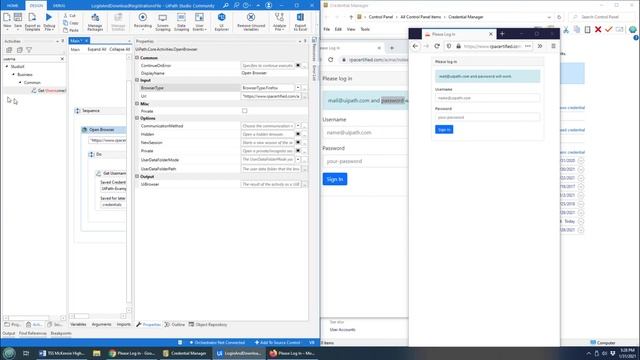Image resolution: width=640 pixels, height=360 pixels.
Task: Click the Analyze File icon in the ribbon
Action: 279,17
